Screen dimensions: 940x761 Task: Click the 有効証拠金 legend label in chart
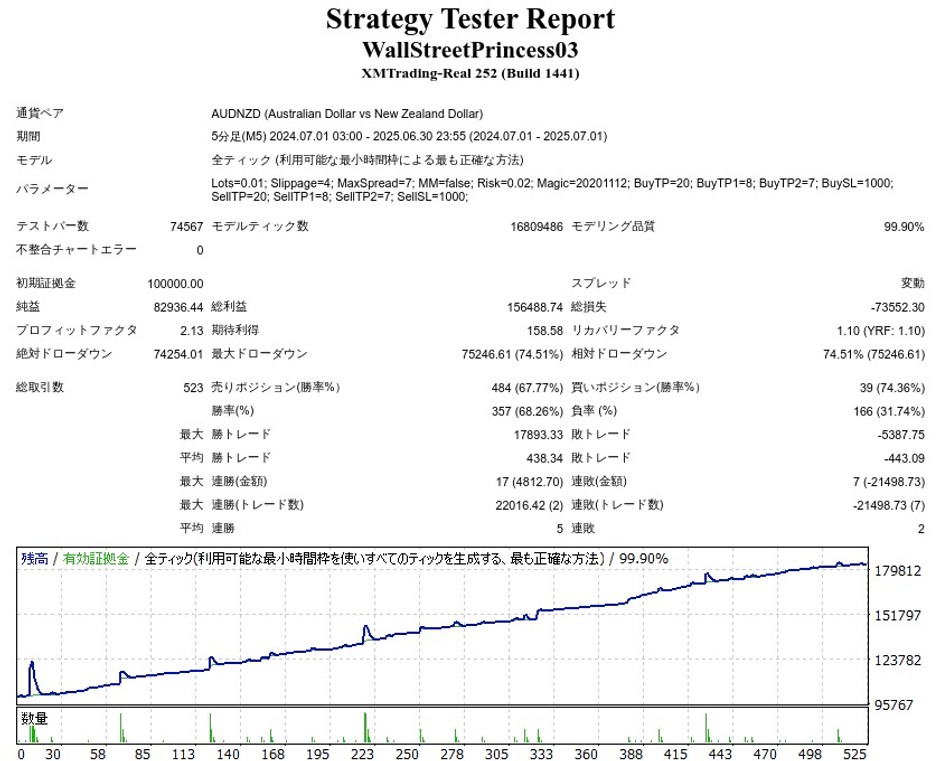[x=96, y=559]
